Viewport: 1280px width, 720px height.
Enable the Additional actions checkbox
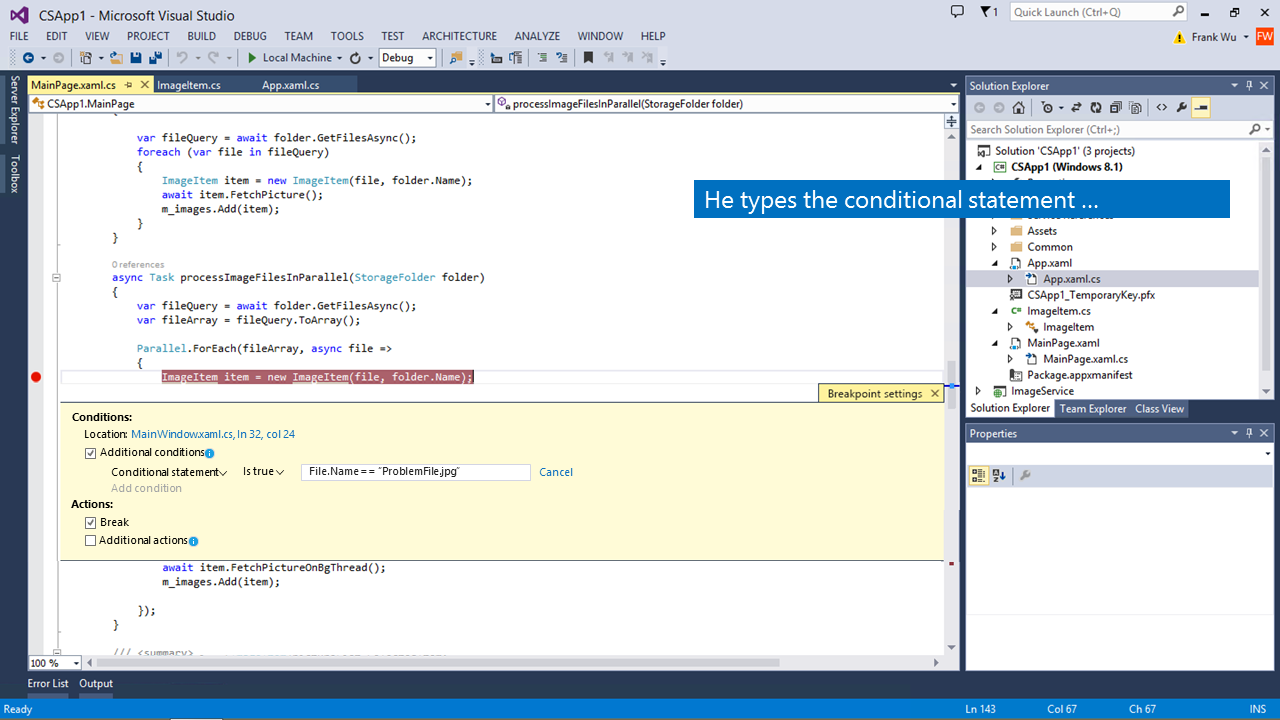click(x=91, y=541)
